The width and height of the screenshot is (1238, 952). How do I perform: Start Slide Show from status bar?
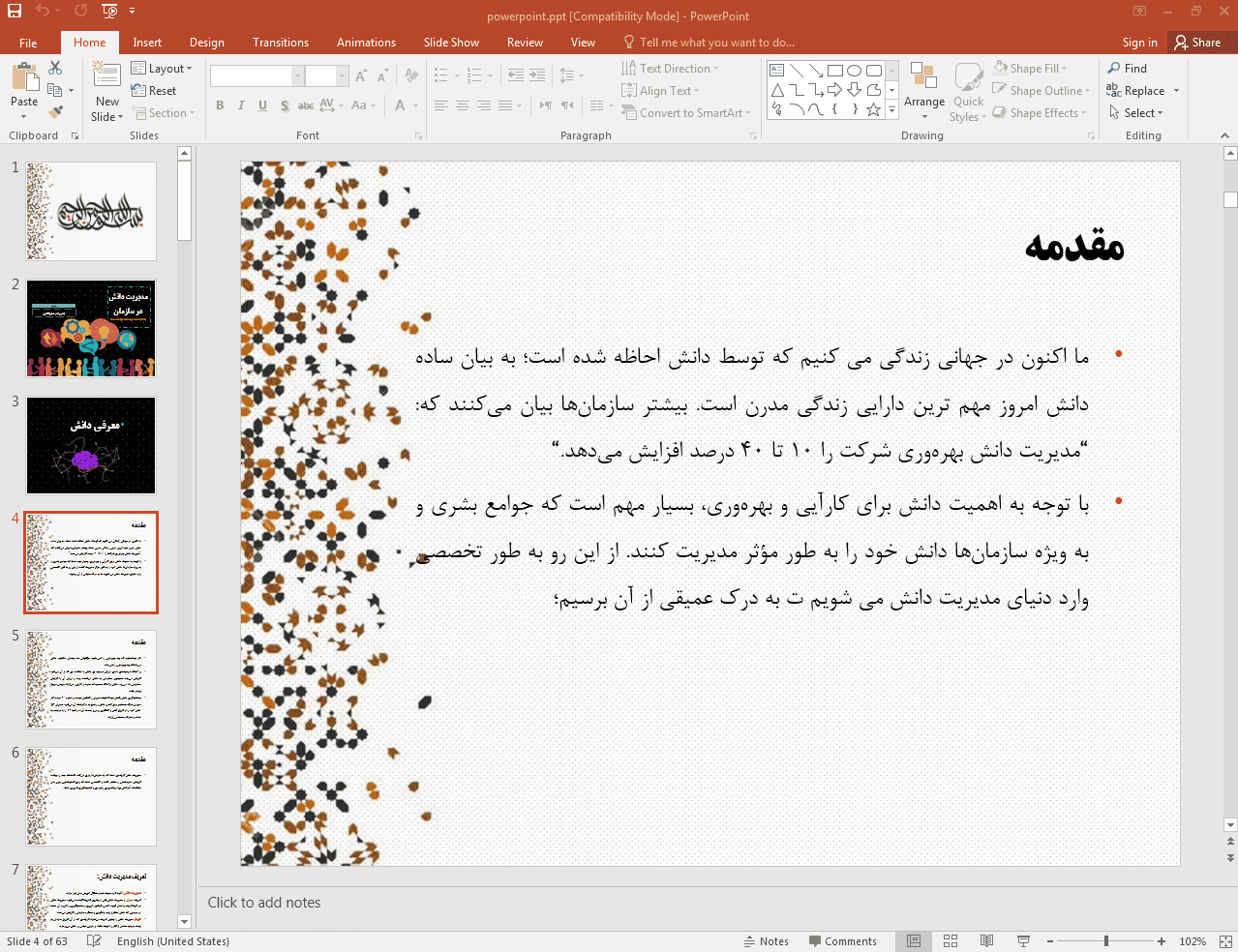click(1023, 941)
